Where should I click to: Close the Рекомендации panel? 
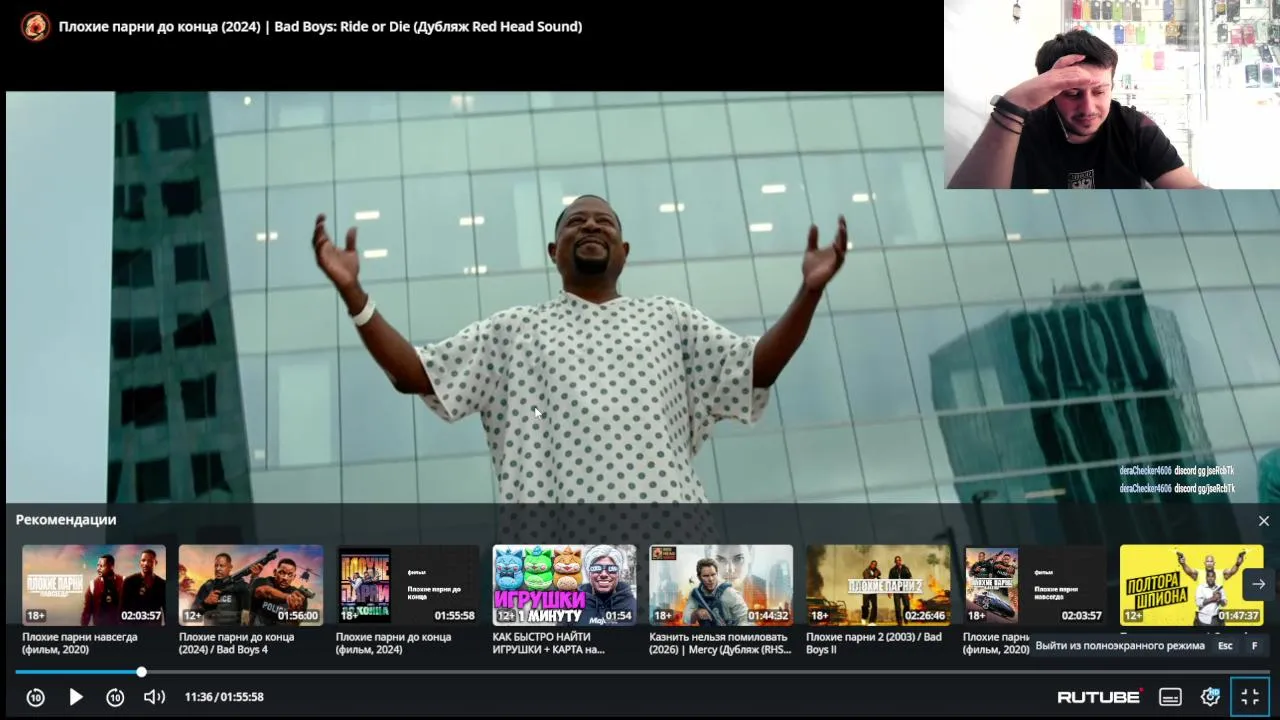point(1264,521)
